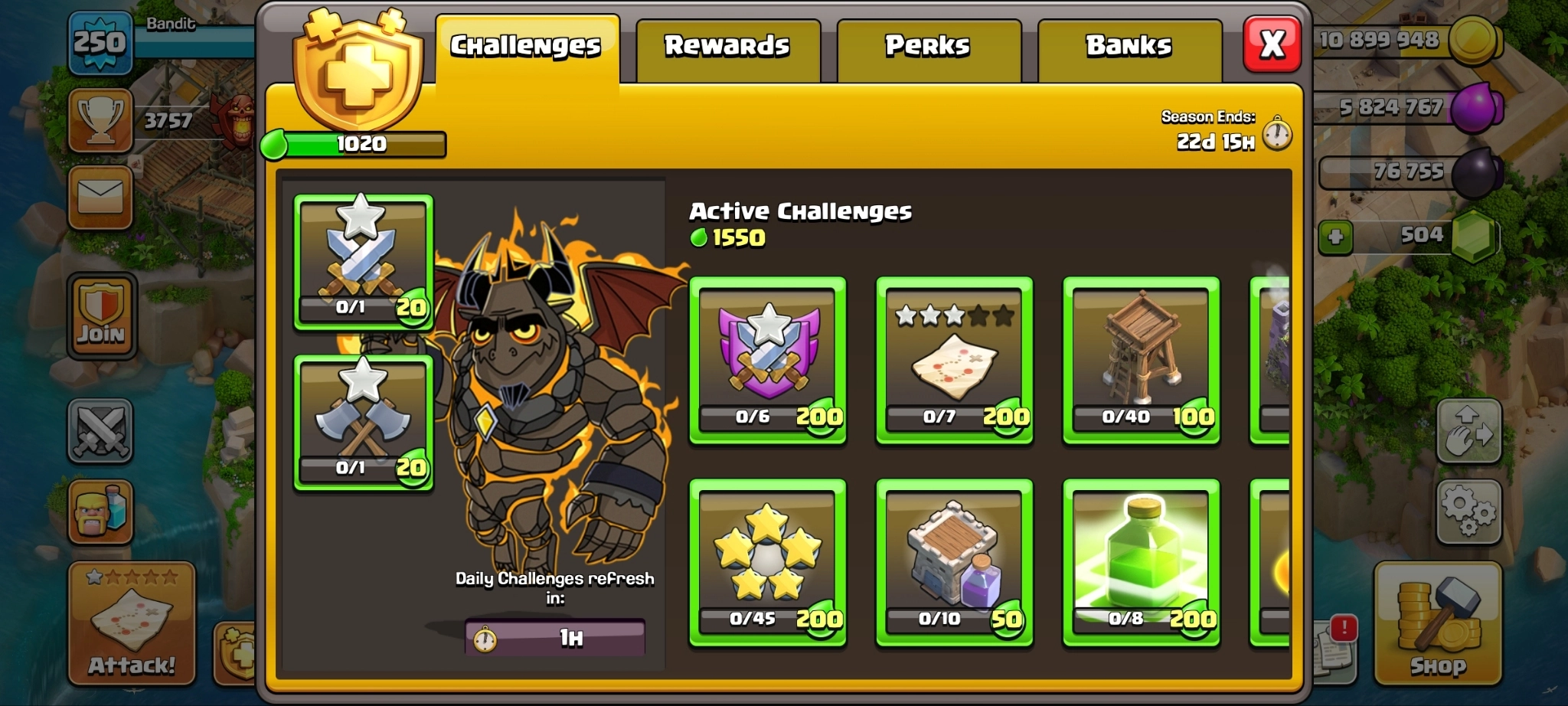This screenshot has width=1568, height=706.
Task: Select the Banks tab
Action: 1129,49
